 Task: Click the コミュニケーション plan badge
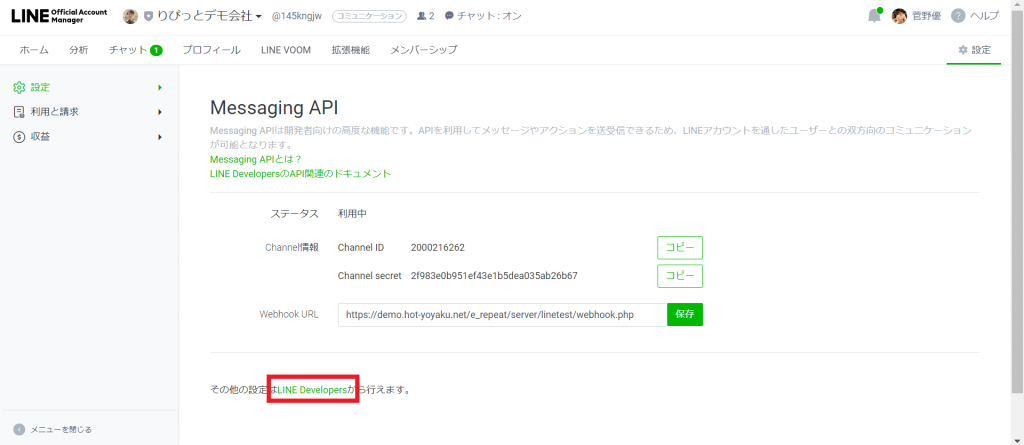pos(369,16)
